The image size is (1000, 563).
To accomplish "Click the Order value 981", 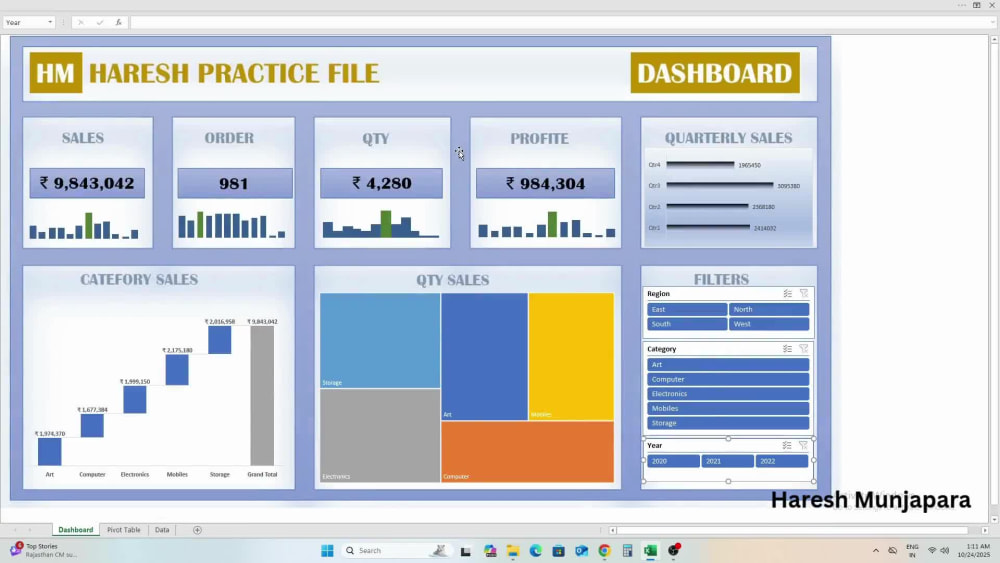I will pyautogui.click(x=235, y=184).
